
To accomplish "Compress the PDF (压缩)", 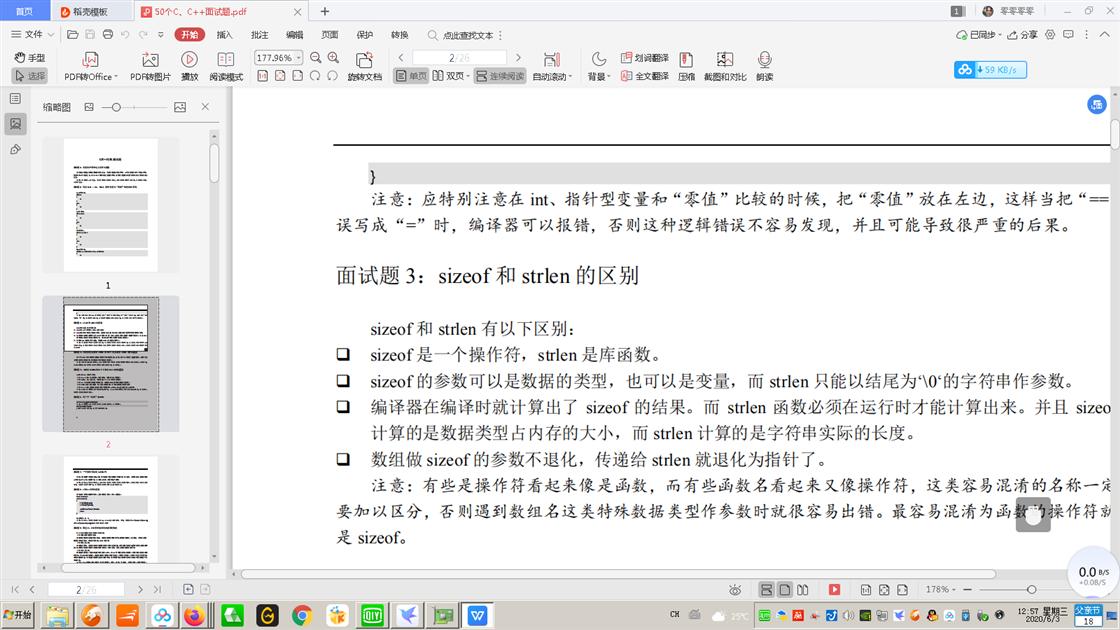I will (686, 66).
